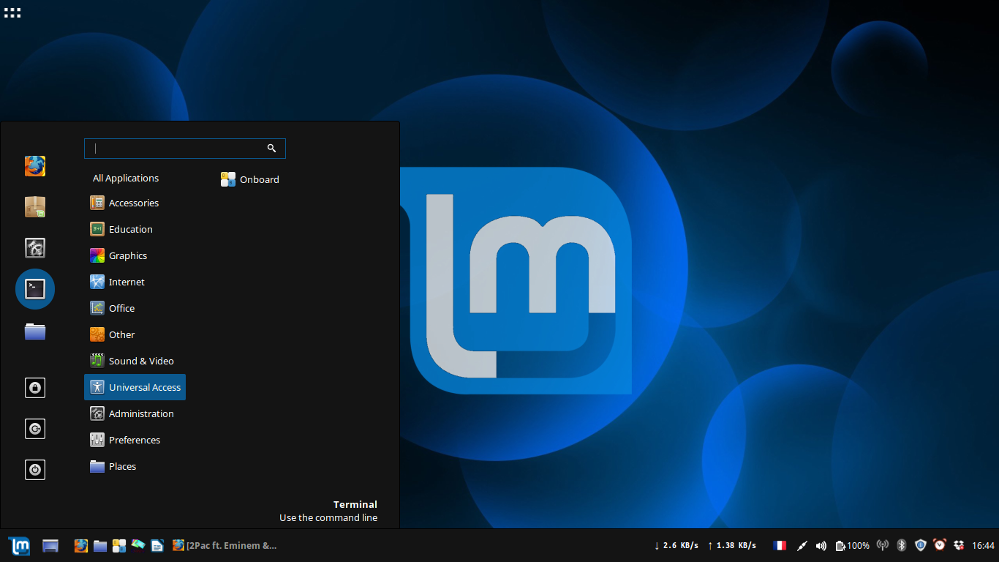Click the download speed 2.6 KB/s indicator
The image size is (999, 562).
pos(676,545)
